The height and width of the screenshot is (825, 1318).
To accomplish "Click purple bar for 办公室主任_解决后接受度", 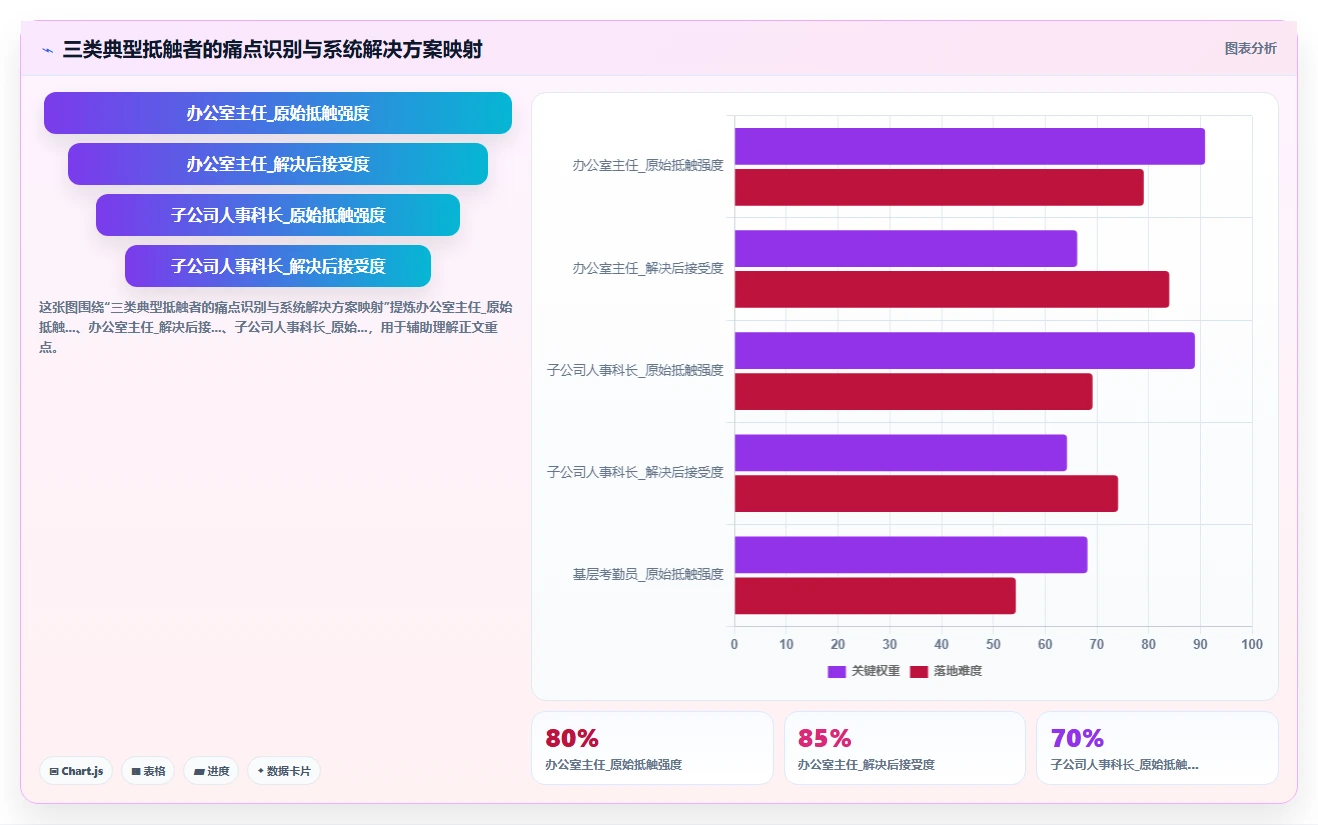I will tap(906, 249).
